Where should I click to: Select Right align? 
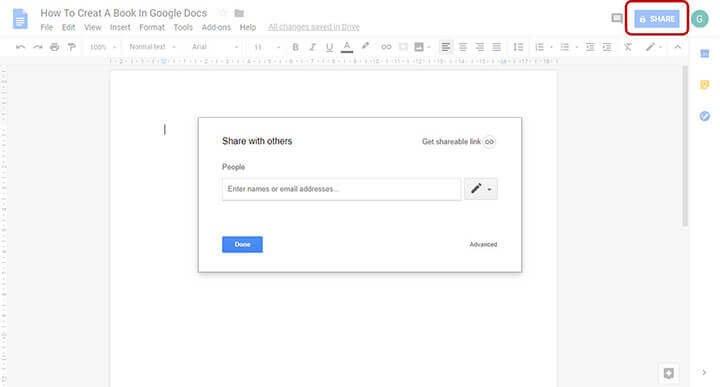pyautogui.click(x=480, y=47)
